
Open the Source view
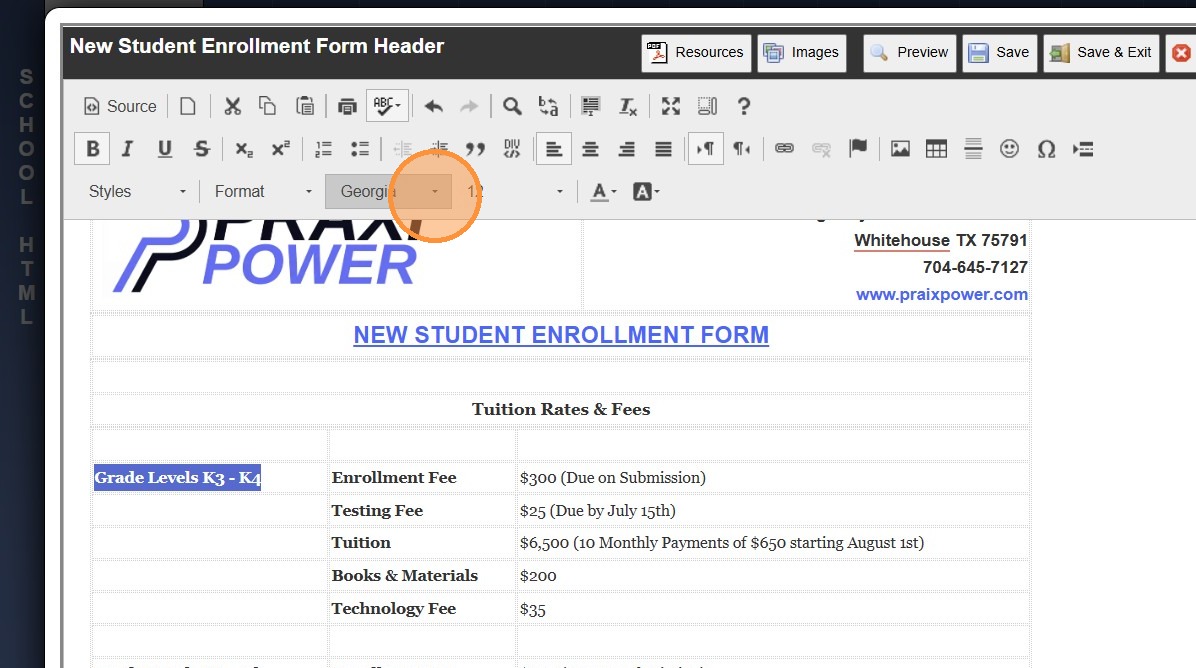pos(120,106)
